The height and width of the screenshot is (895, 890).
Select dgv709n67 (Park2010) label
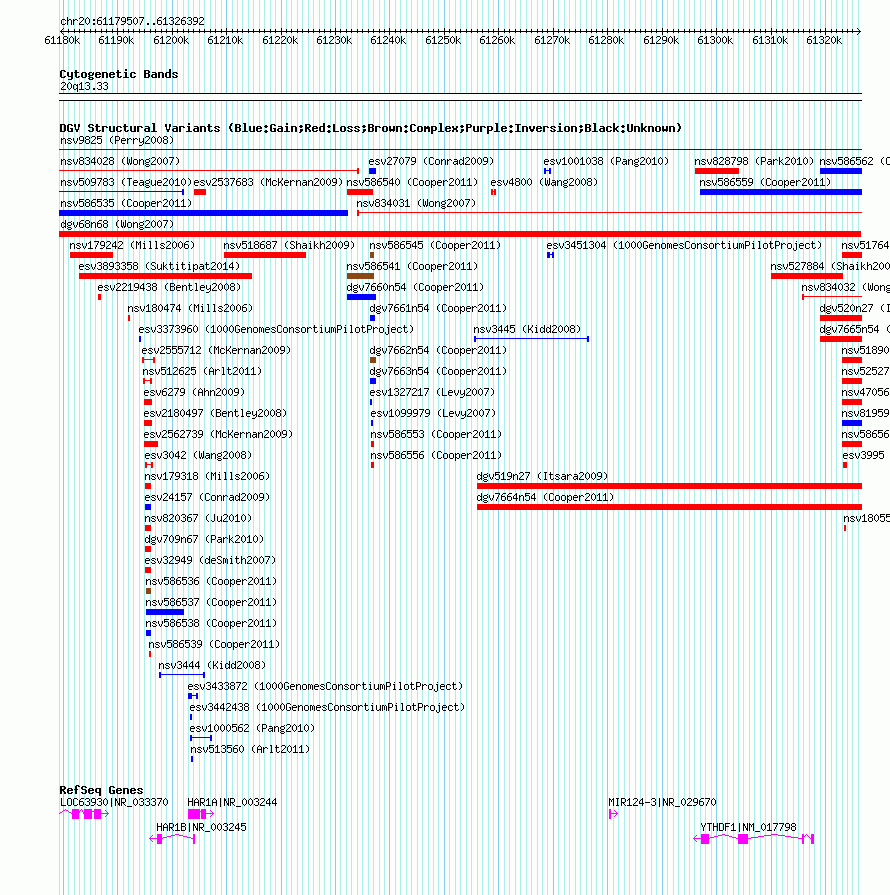coord(204,540)
